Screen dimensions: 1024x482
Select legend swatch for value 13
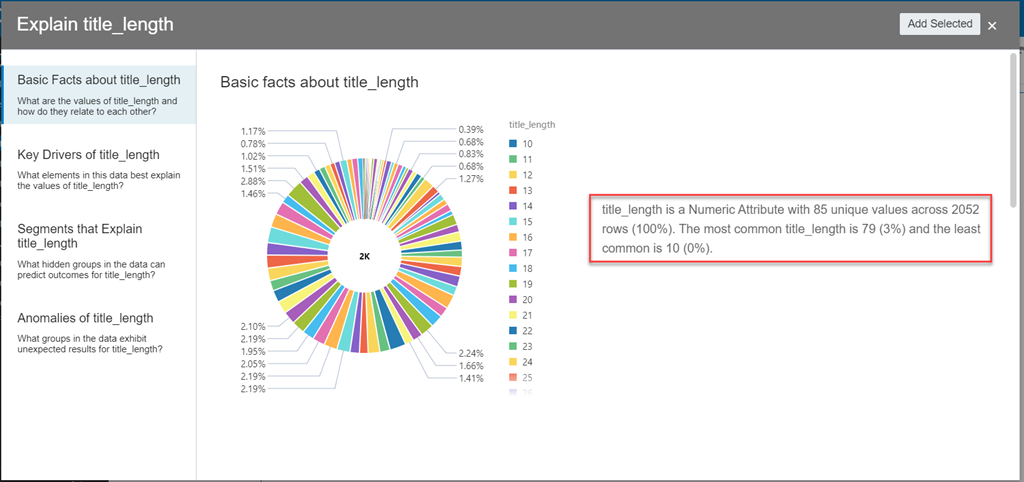click(513, 190)
